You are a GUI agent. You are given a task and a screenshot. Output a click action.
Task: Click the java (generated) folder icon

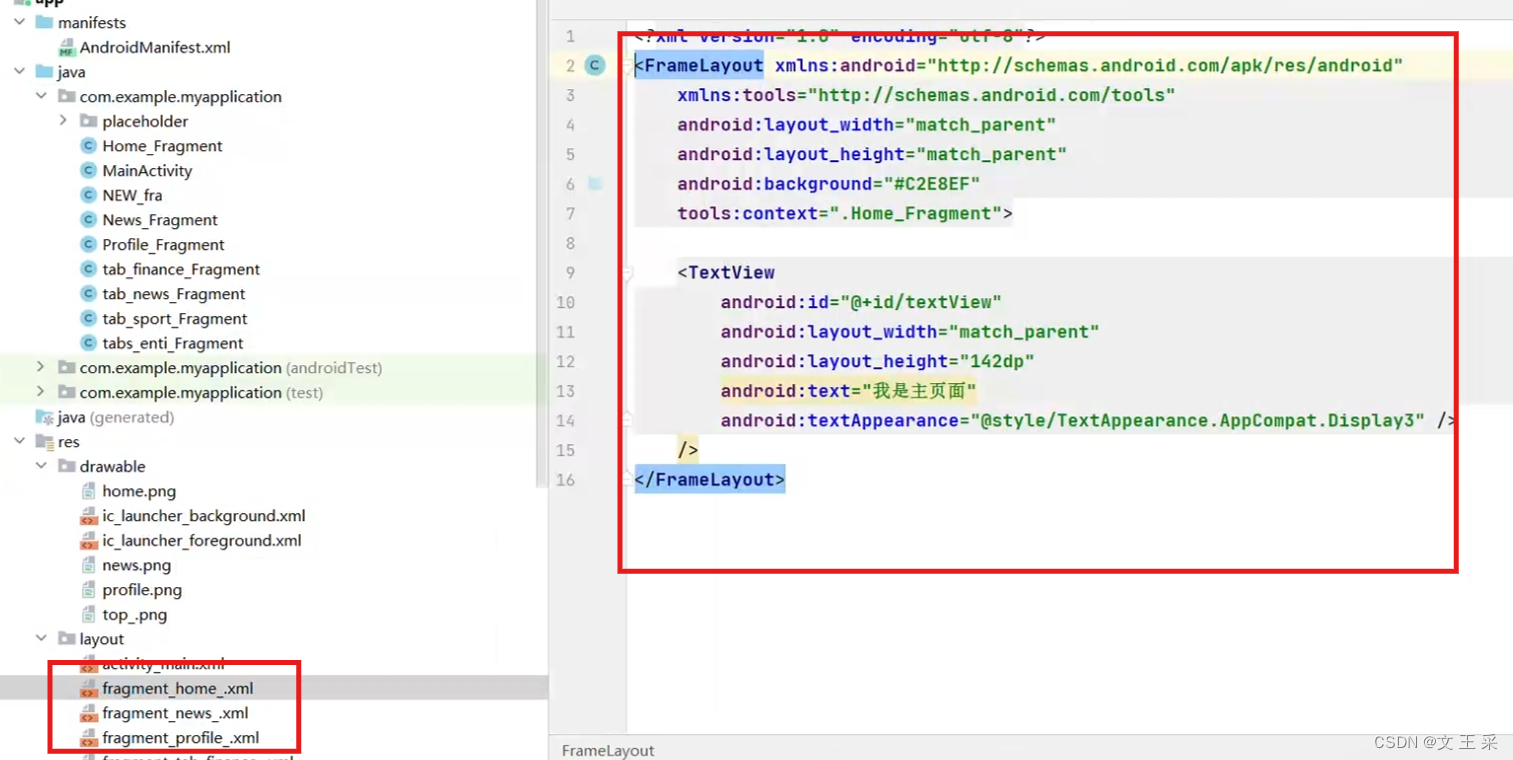45,417
